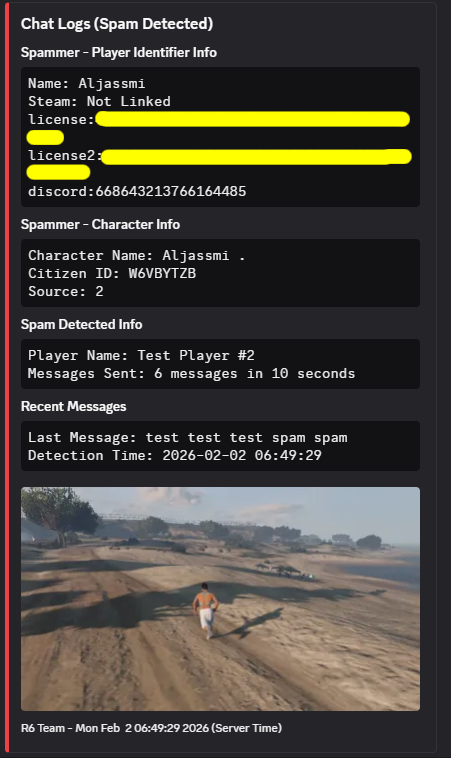Click the yellow redacted license2 bar
The image size is (451, 758).
pos(256,157)
